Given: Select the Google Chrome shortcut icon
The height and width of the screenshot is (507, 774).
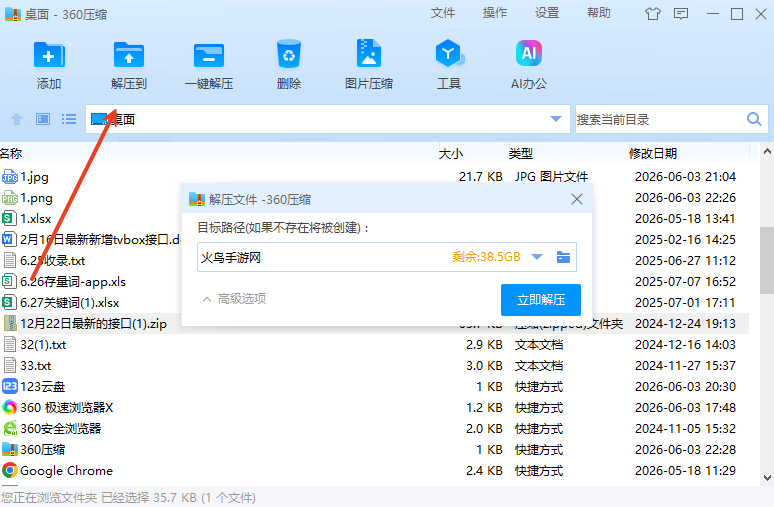Looking at the screenshot, I should pos(9,470).
